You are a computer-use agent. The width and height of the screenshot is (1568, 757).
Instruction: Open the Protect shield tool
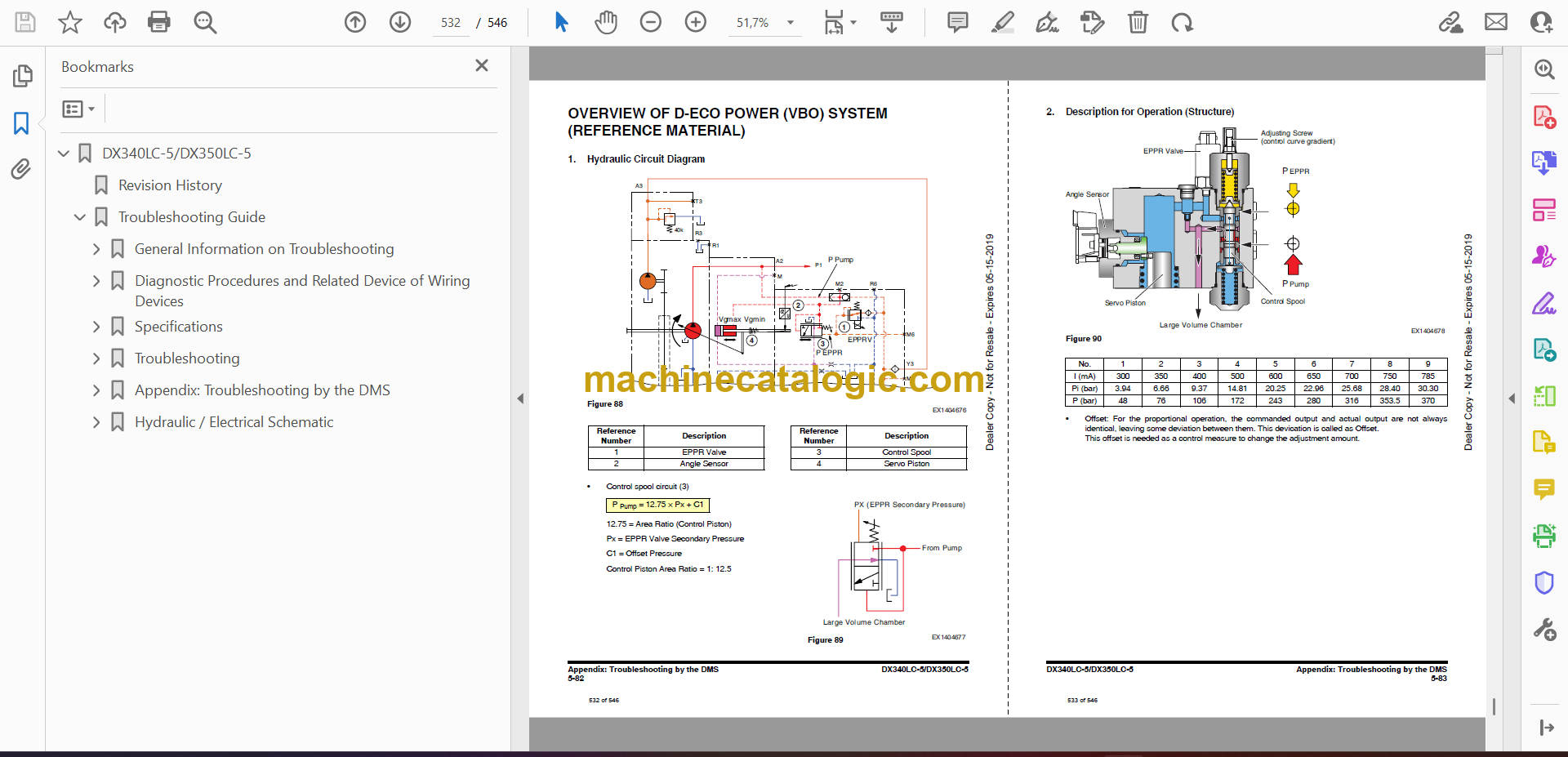[1543, 582]
